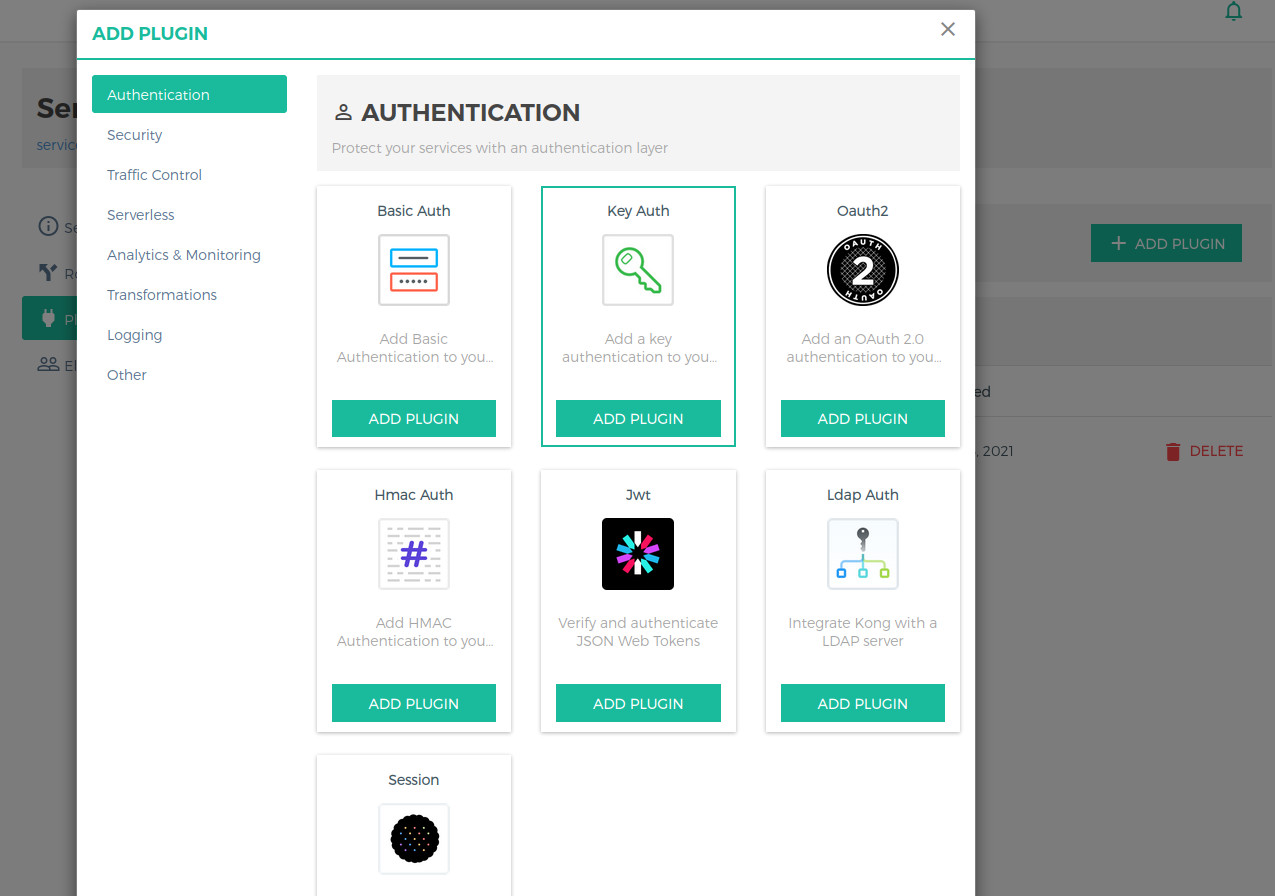The image size is (1275, 896).
Task: Click the Session card title
Action: pyautogui.click(x=414, y=780)
